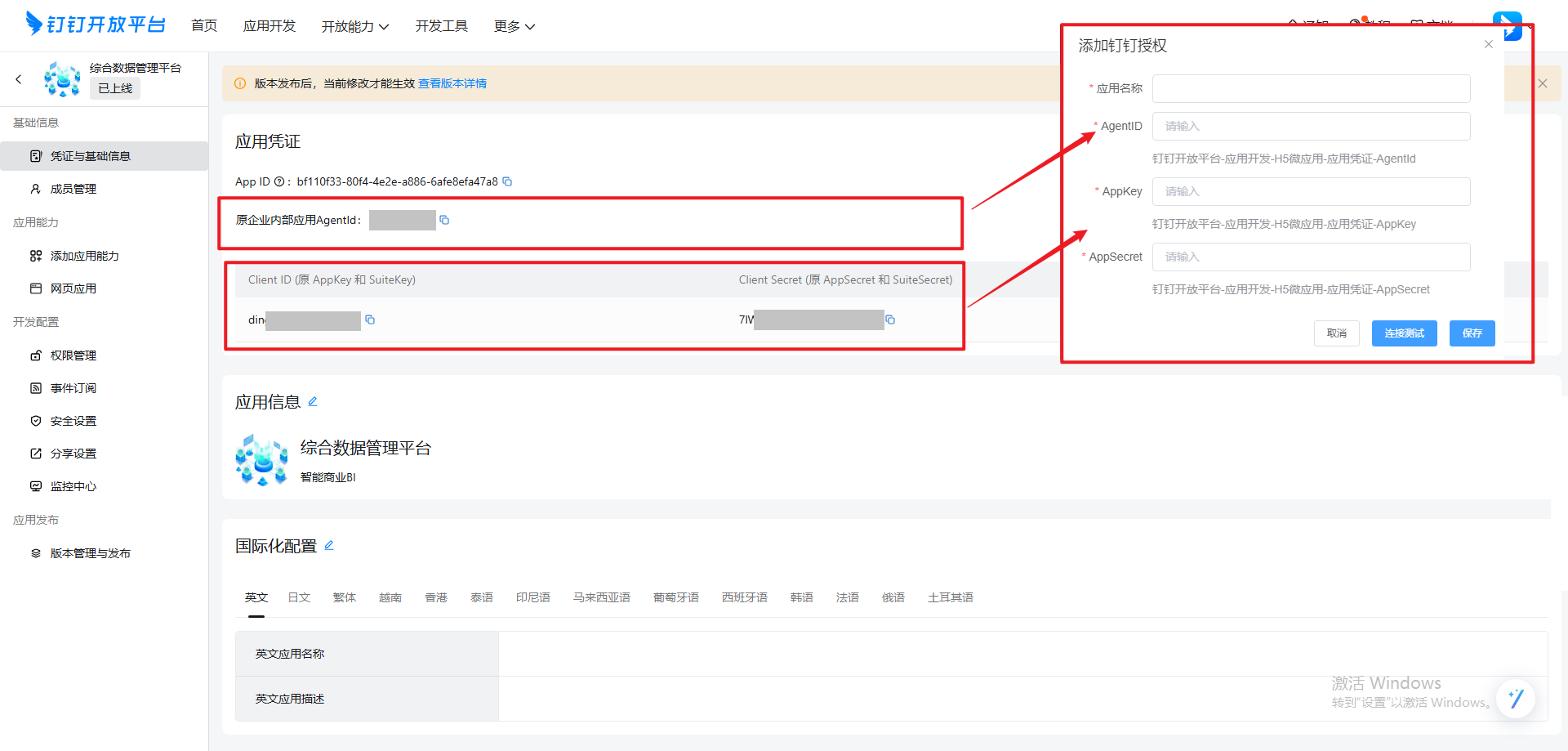
Task: Click the help icon next to App ID
Action: [279, 181]
